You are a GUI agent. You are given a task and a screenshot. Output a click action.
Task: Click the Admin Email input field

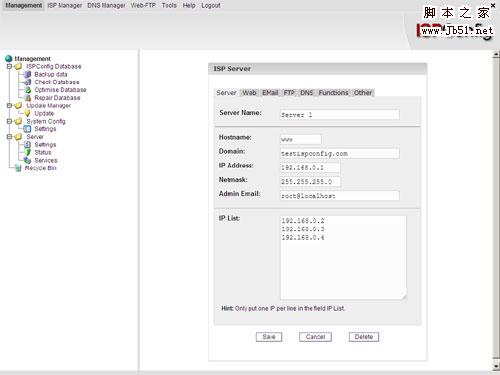click(x=340, y=196)
